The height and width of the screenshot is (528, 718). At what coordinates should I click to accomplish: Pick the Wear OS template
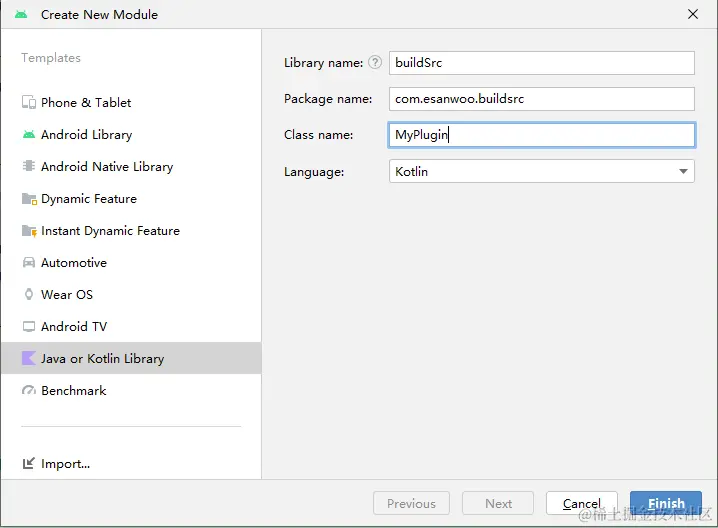(x=131, y=294)
